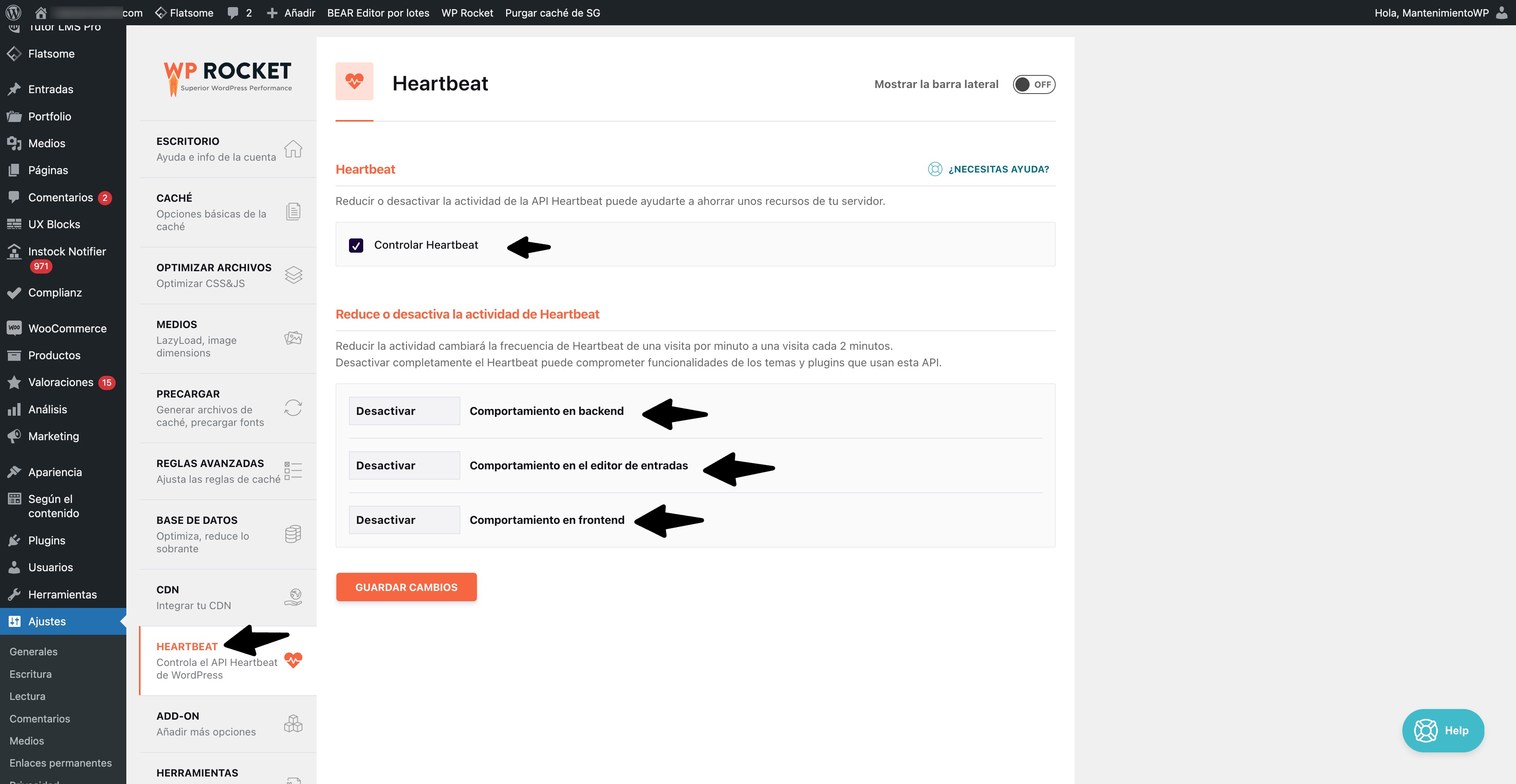Screen dimensions: 1516x784
Task: Click the ¿Necesitas ayuda? link
Action: (998, 169)
